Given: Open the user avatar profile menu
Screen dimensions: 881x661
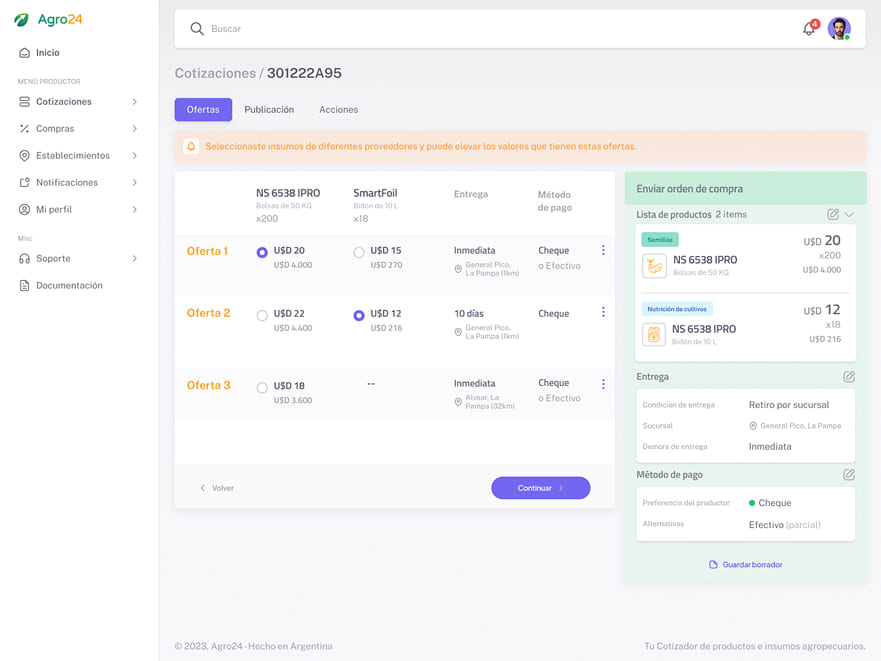Looking at the screenshot, I should point(839,29).
